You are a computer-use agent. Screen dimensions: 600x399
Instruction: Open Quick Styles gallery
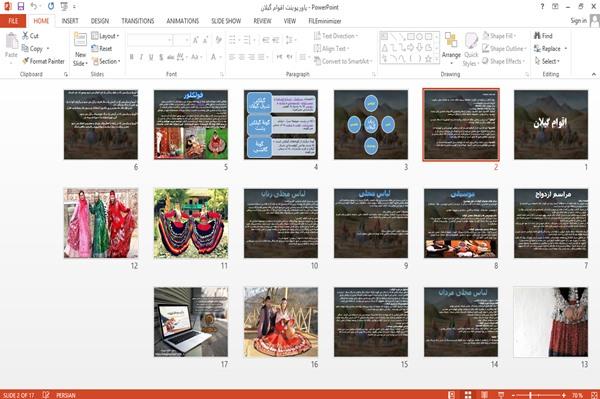click(x=471, y=50)
